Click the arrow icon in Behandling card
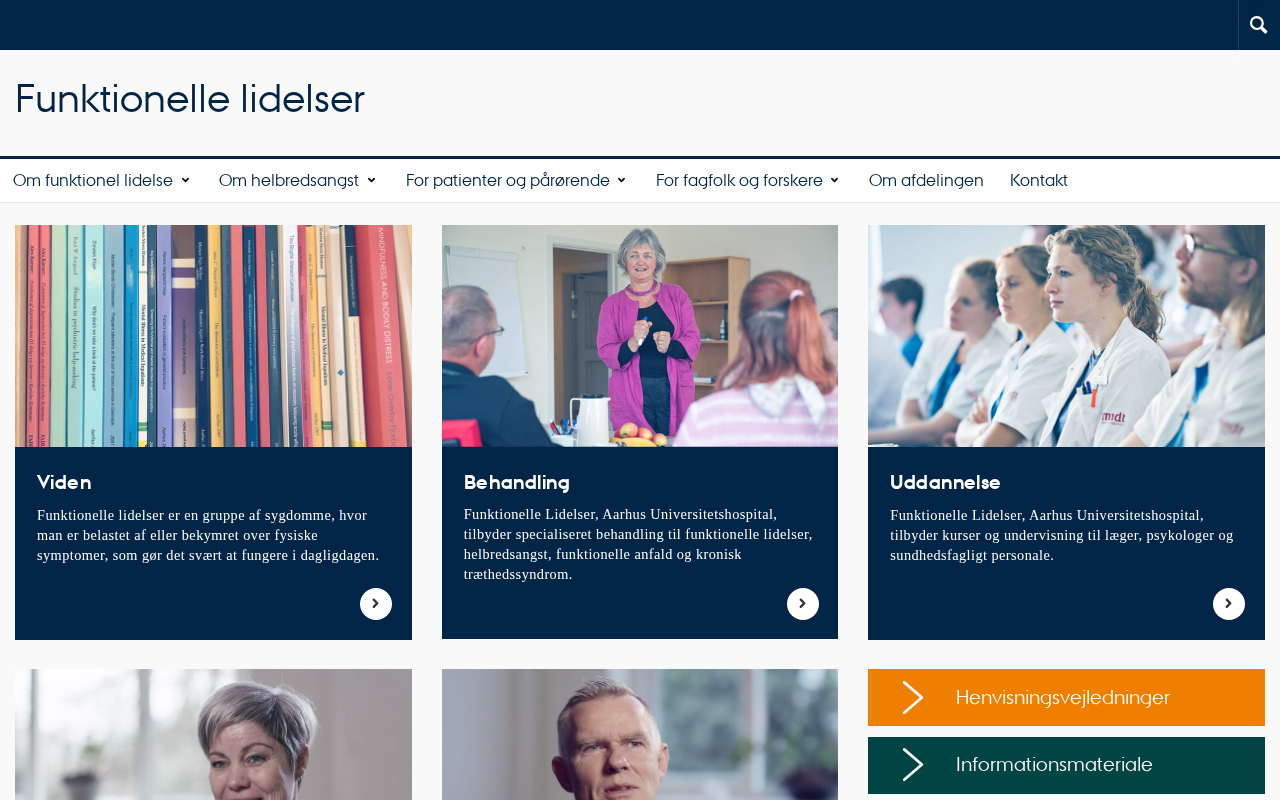 (803, 604)
